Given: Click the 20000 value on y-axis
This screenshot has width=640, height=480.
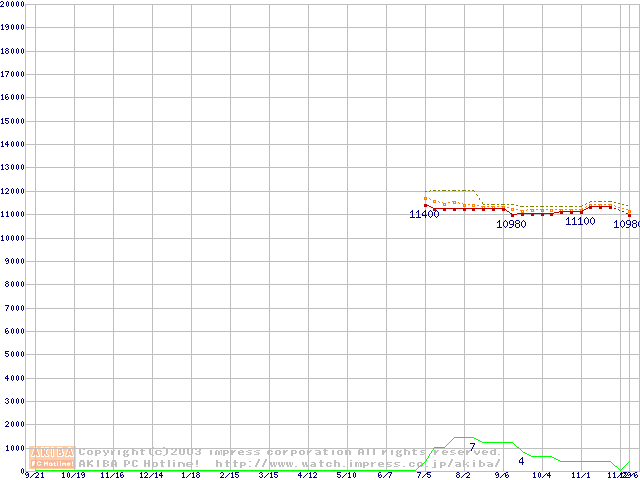Looking at the screenshot, I should (13, 4).
